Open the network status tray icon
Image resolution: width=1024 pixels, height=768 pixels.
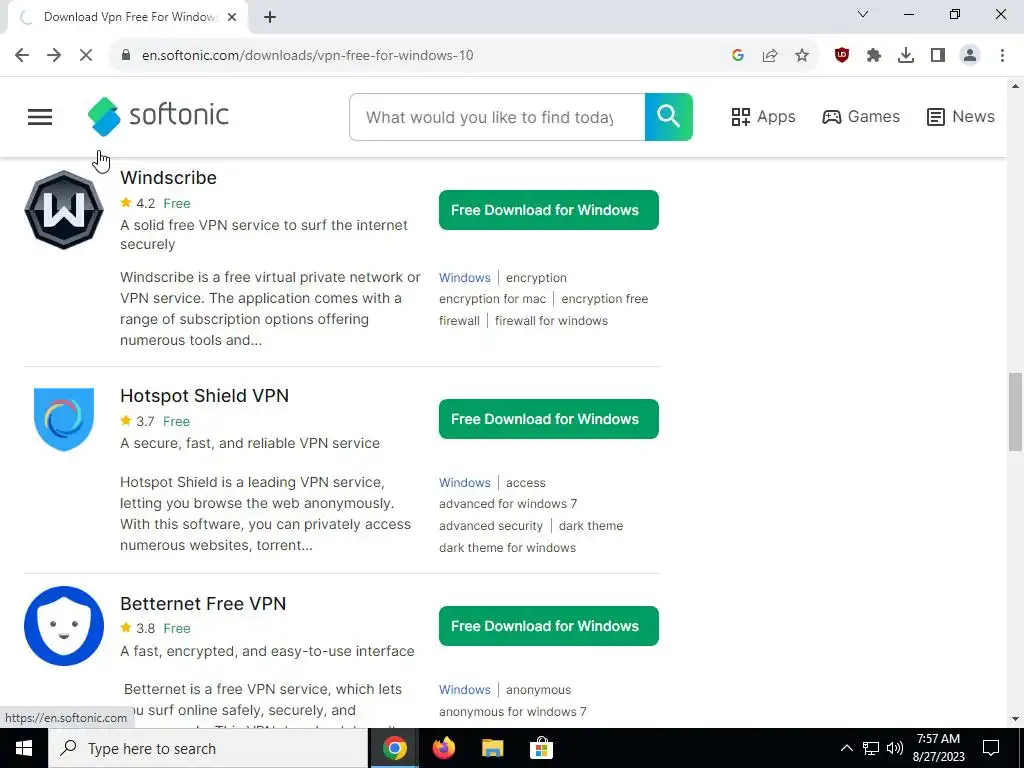coord(871,748)
